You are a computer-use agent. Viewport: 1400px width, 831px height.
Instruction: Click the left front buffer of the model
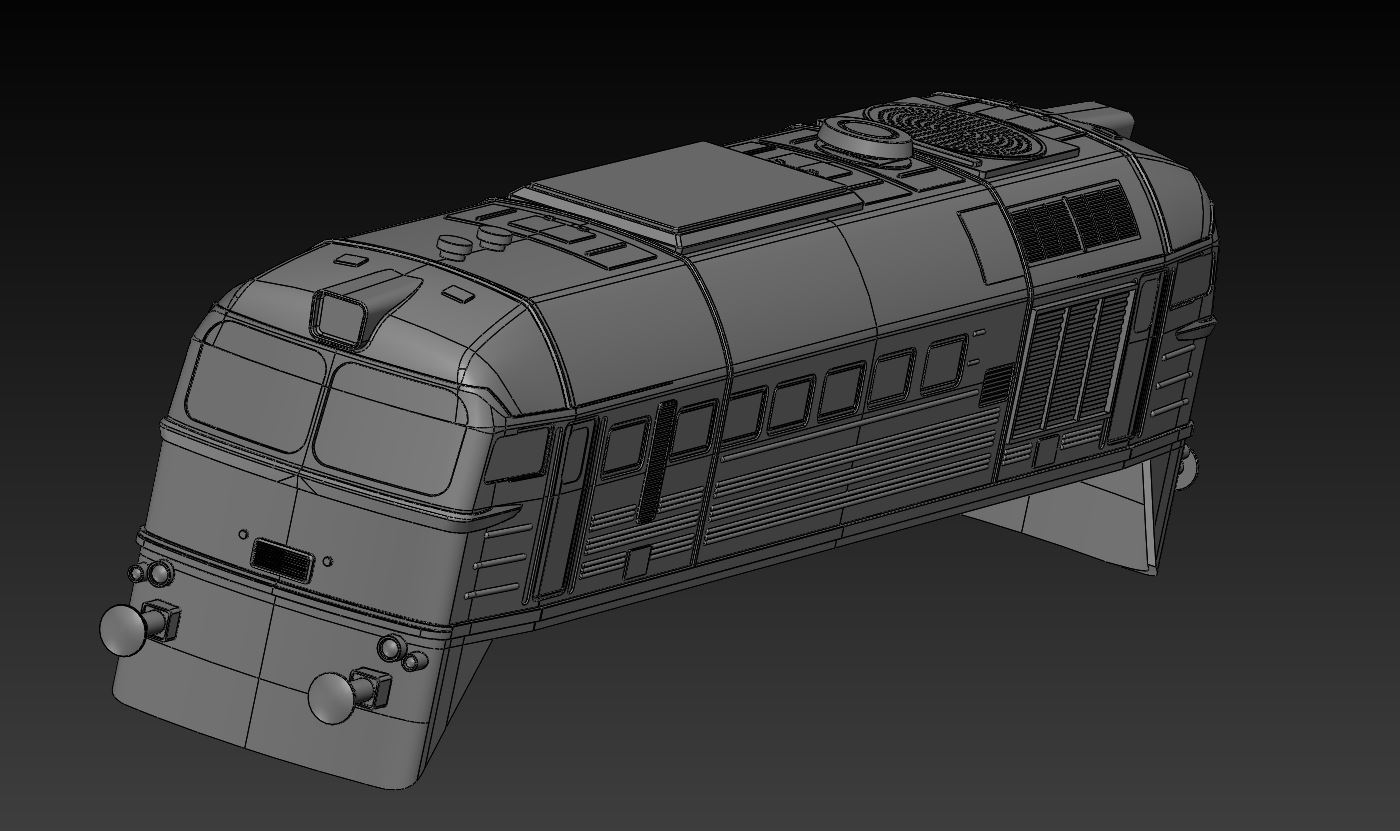tap(138, 627)
